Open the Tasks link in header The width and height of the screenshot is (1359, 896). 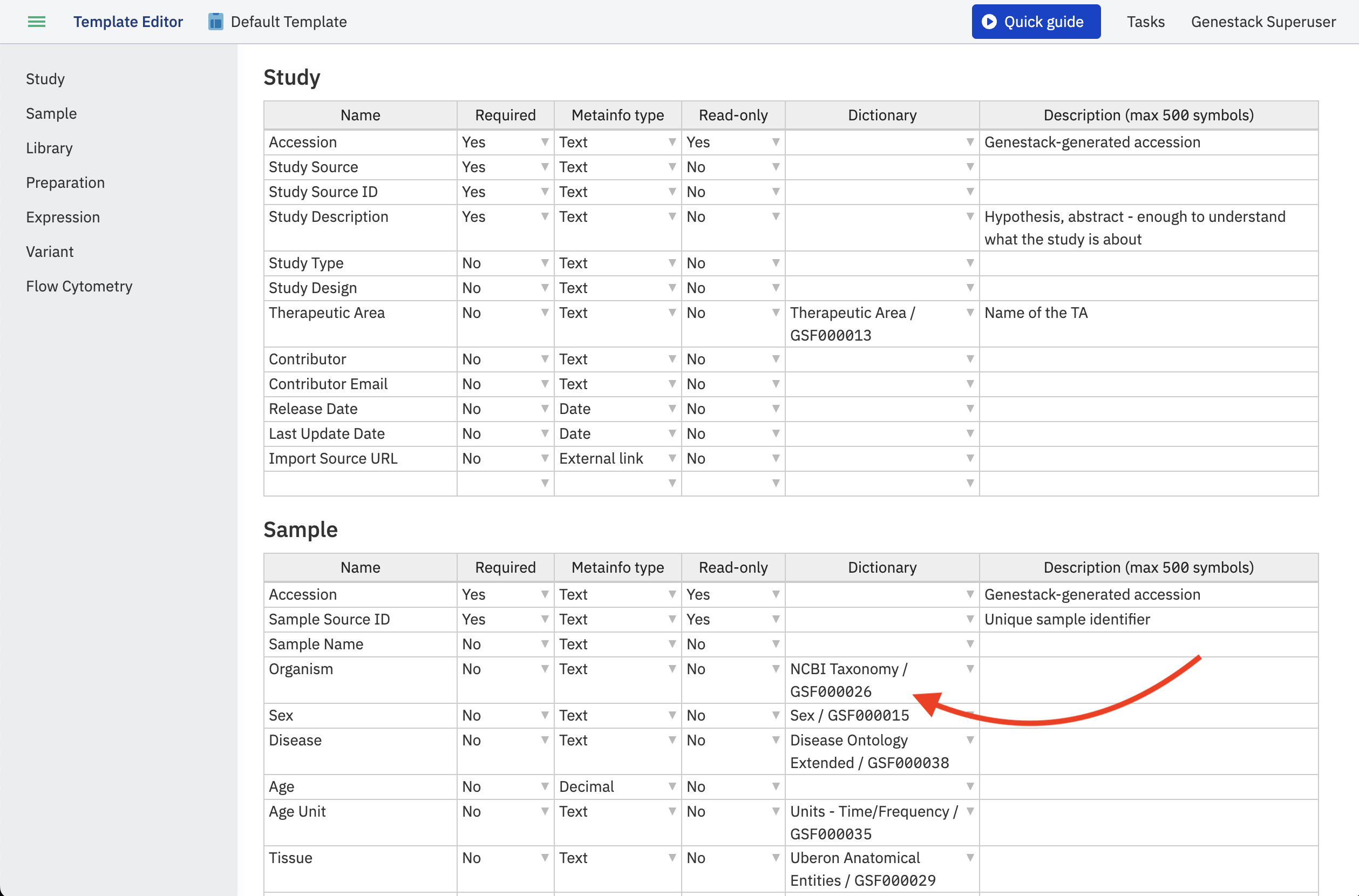point(1145,22)
